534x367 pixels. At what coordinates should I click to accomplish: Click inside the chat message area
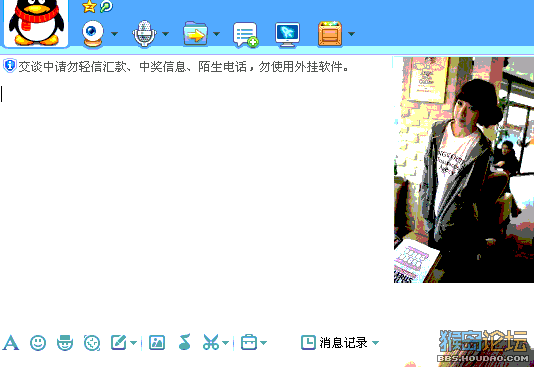pos(196,197)
